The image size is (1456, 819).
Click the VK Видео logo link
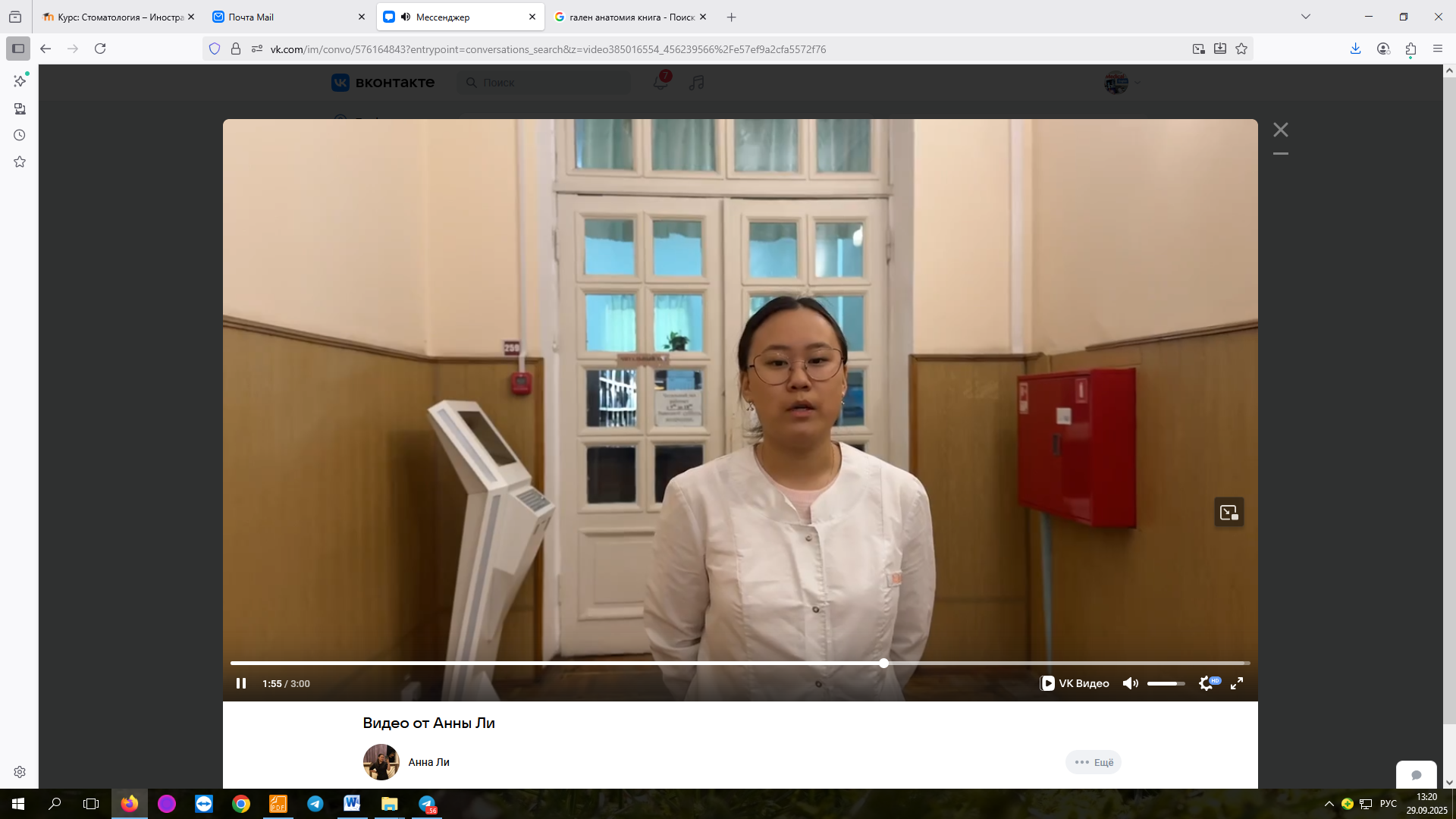point(1075,683)
